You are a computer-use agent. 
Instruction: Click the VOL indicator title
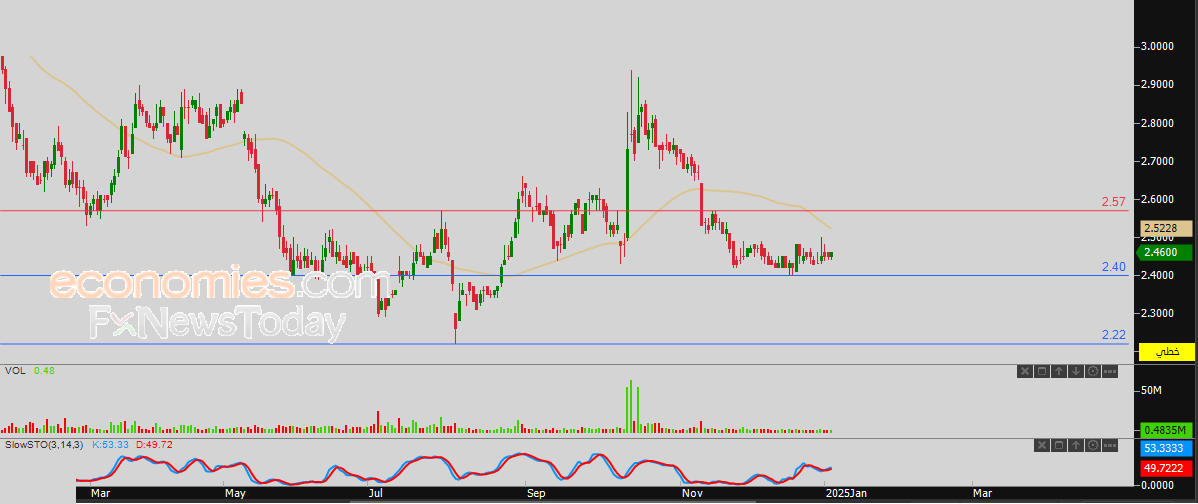pos(15,370)
